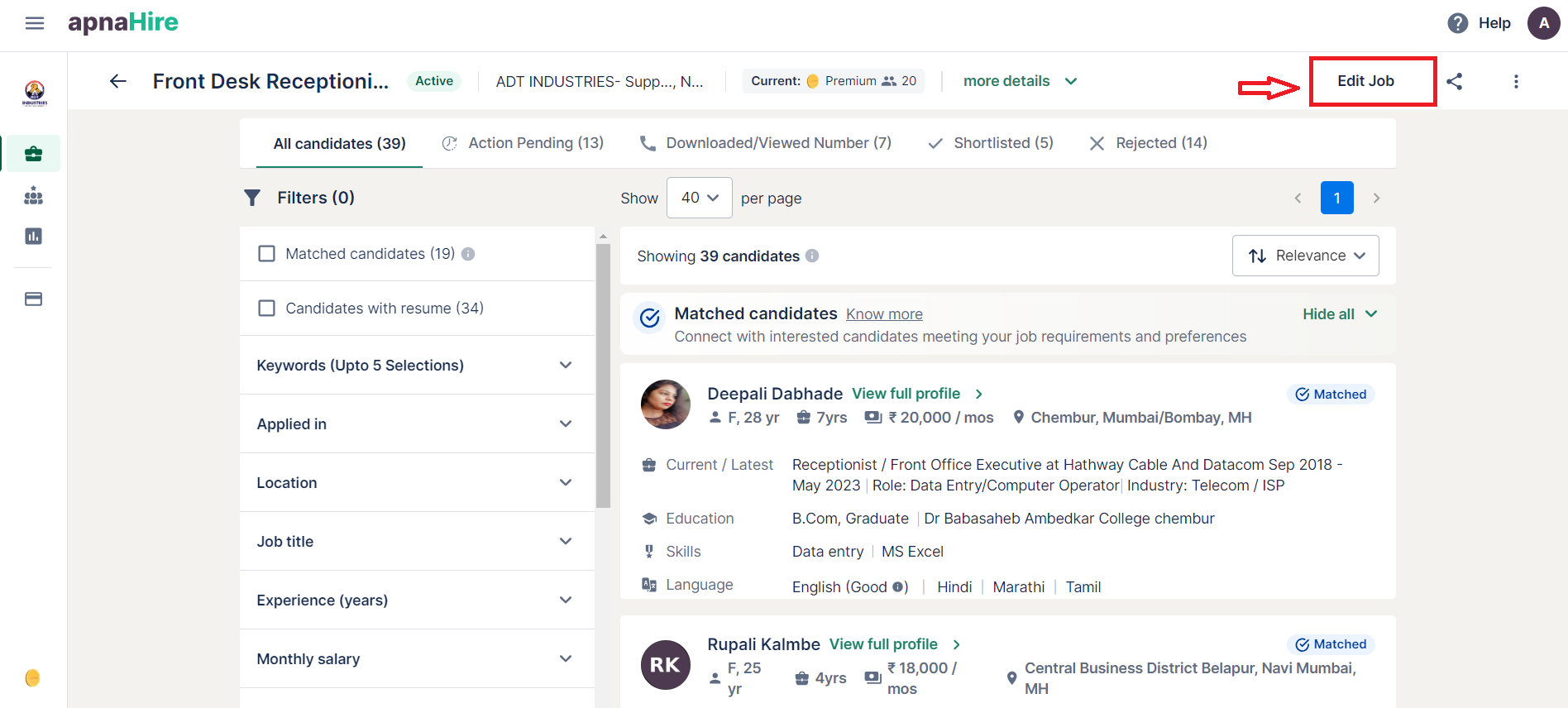The image size is (1568, 708).
Task: Open the candidates group sidebar icon
Action: tap(34, 196)
